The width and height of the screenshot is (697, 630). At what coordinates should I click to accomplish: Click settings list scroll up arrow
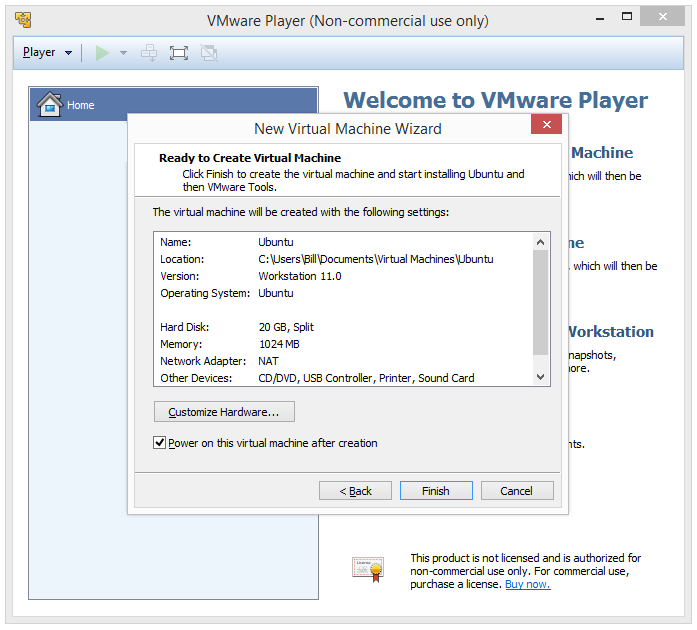pyautogui.click(x=541, y=242)
